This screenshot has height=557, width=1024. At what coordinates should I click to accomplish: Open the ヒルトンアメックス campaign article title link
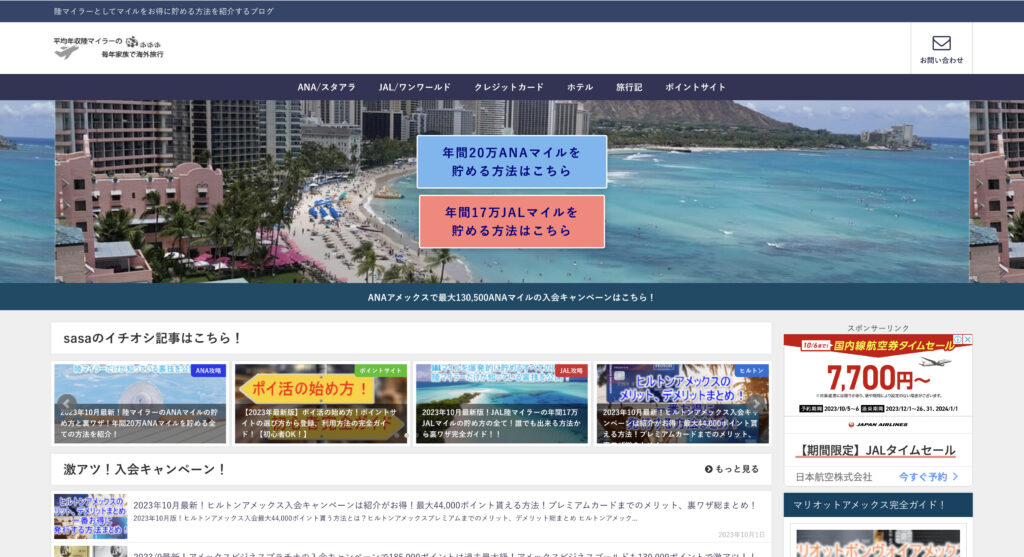click(444, 505)
